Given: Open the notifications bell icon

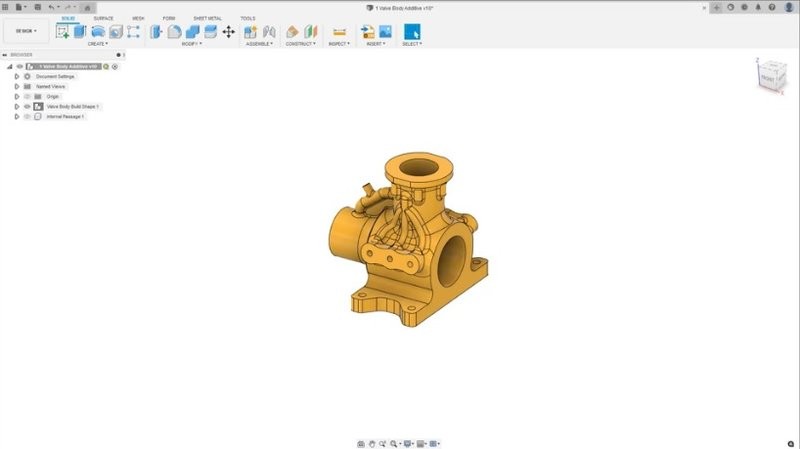Looking at the screenshot, I should [759, 7].
